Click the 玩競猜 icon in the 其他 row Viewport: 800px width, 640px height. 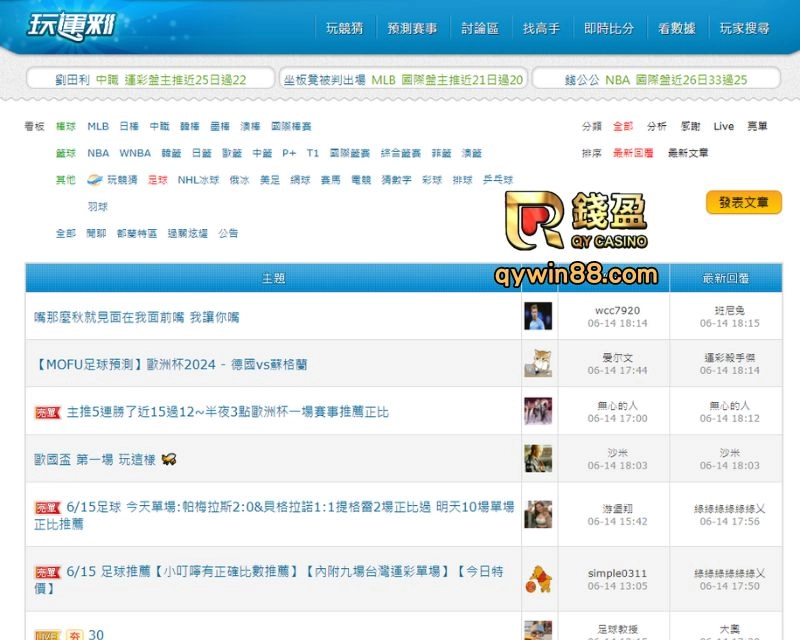click(95, 180)
